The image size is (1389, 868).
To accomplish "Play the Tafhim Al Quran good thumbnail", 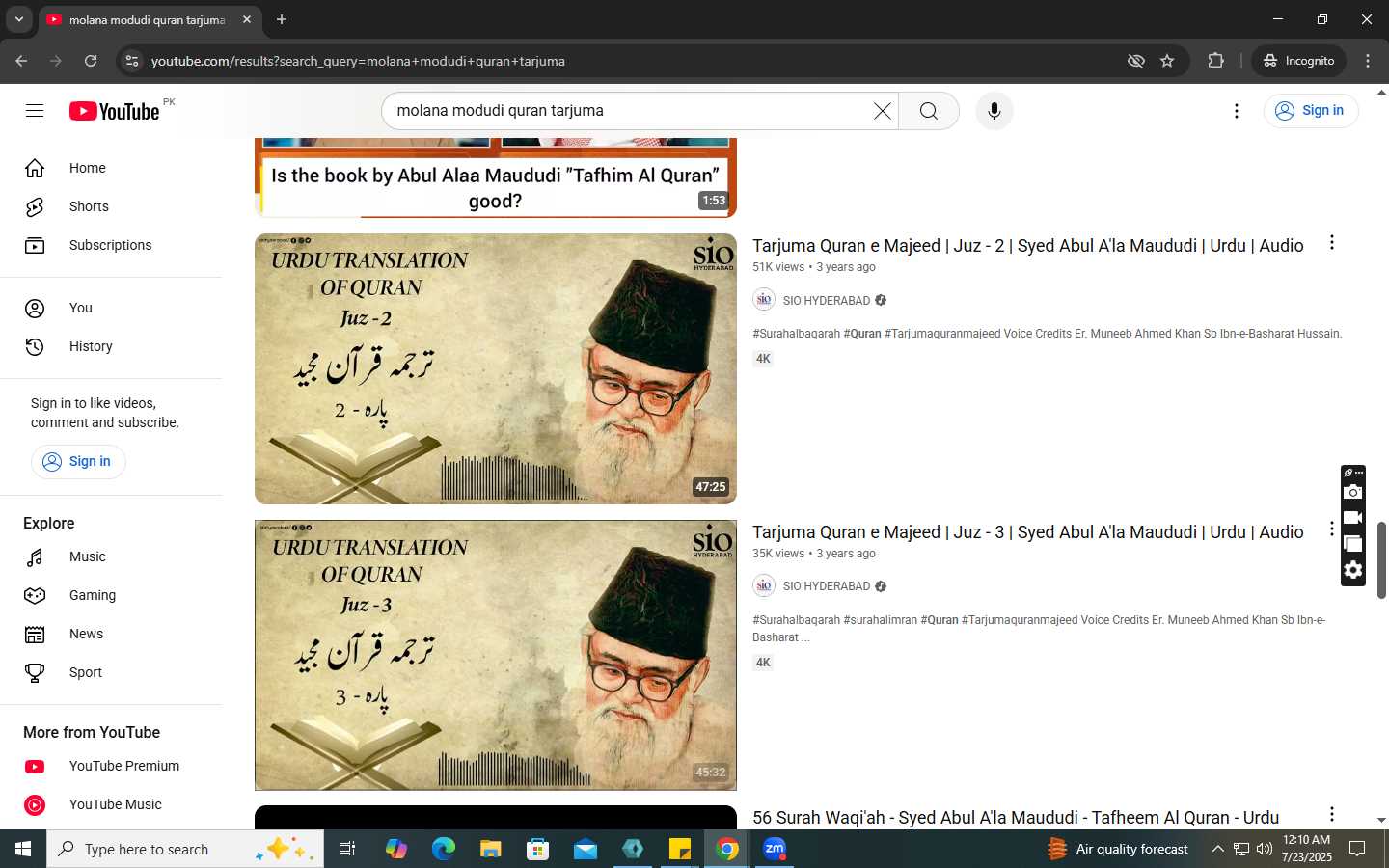I will pos(496,177).
